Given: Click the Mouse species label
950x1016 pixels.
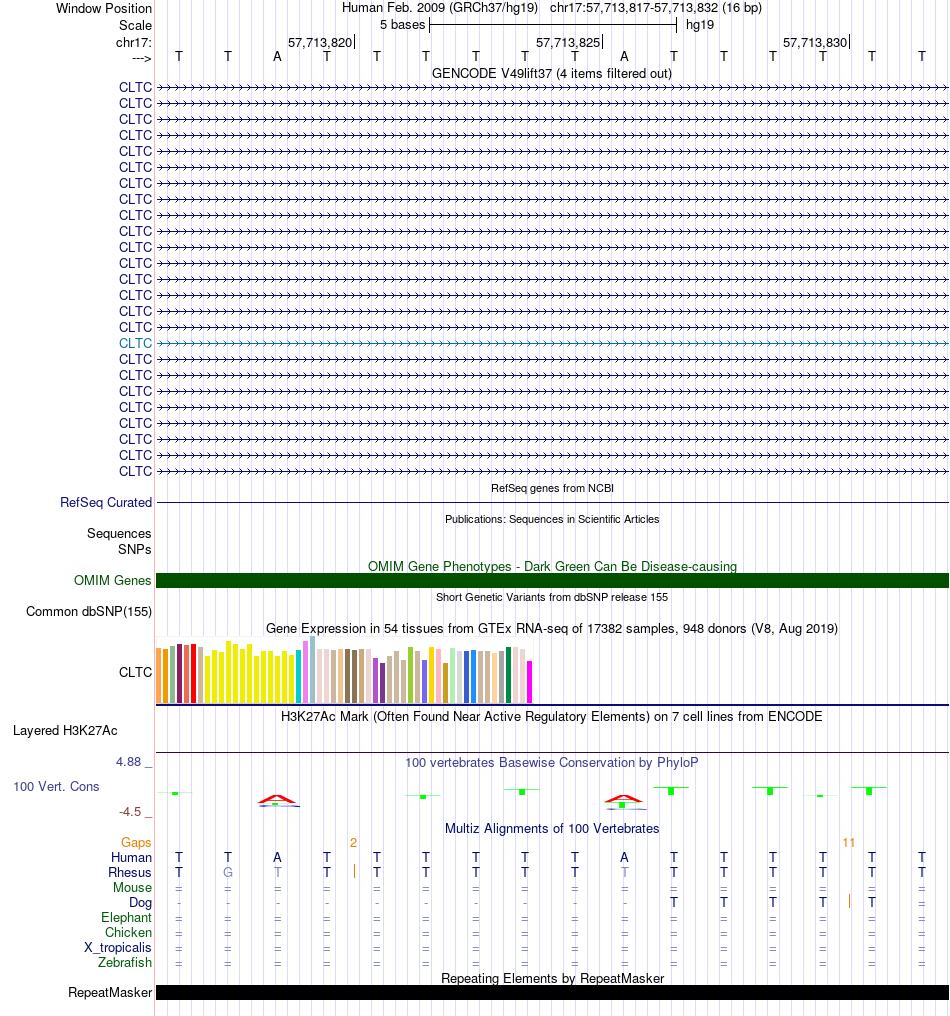Looking at the screenshot, I should 132,887.
